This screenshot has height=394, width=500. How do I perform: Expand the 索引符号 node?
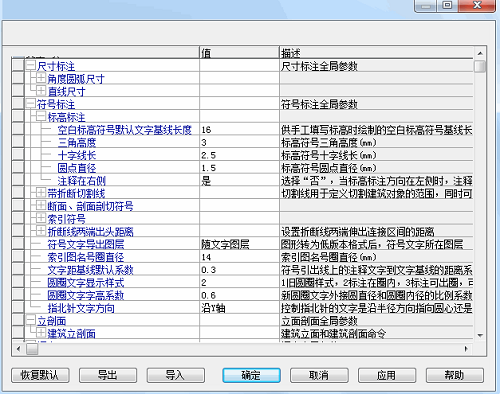[41, 218]
